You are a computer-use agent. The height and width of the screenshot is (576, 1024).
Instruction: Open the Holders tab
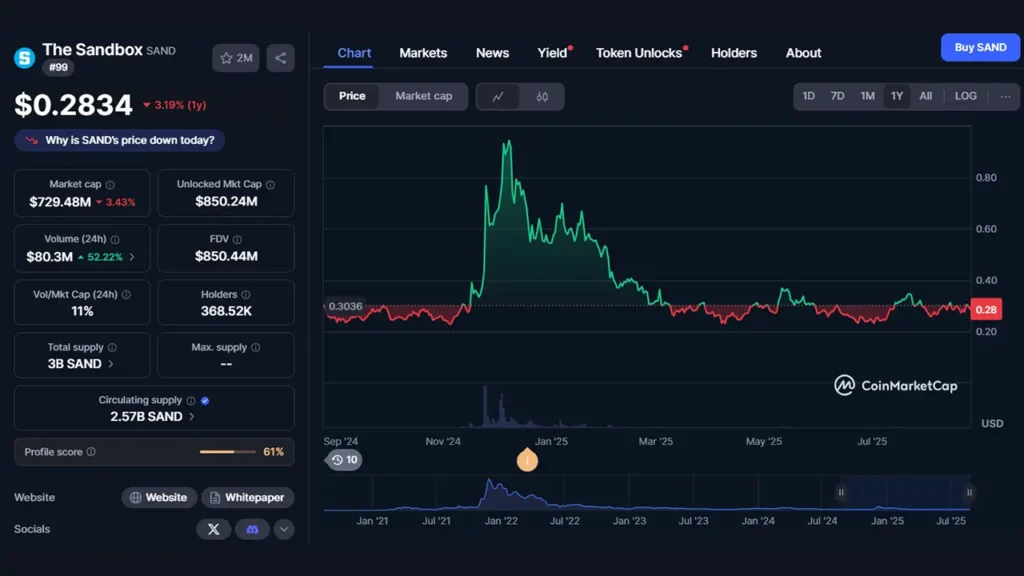[x=734, y=53]
